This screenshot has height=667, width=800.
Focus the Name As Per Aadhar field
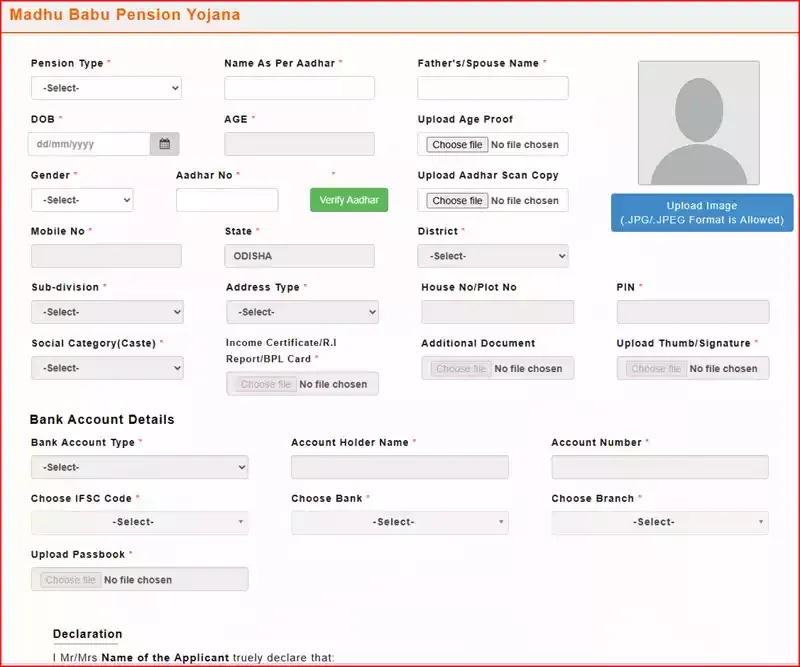[x=299, y=88]
